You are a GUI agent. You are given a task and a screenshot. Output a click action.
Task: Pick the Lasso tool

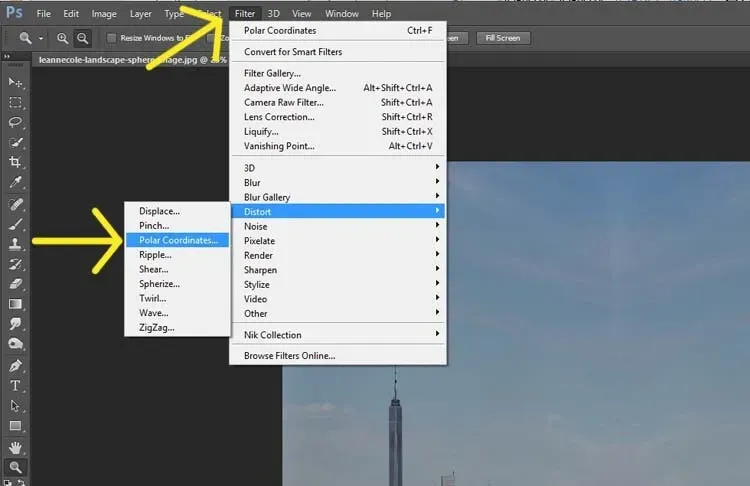point(16,122)
